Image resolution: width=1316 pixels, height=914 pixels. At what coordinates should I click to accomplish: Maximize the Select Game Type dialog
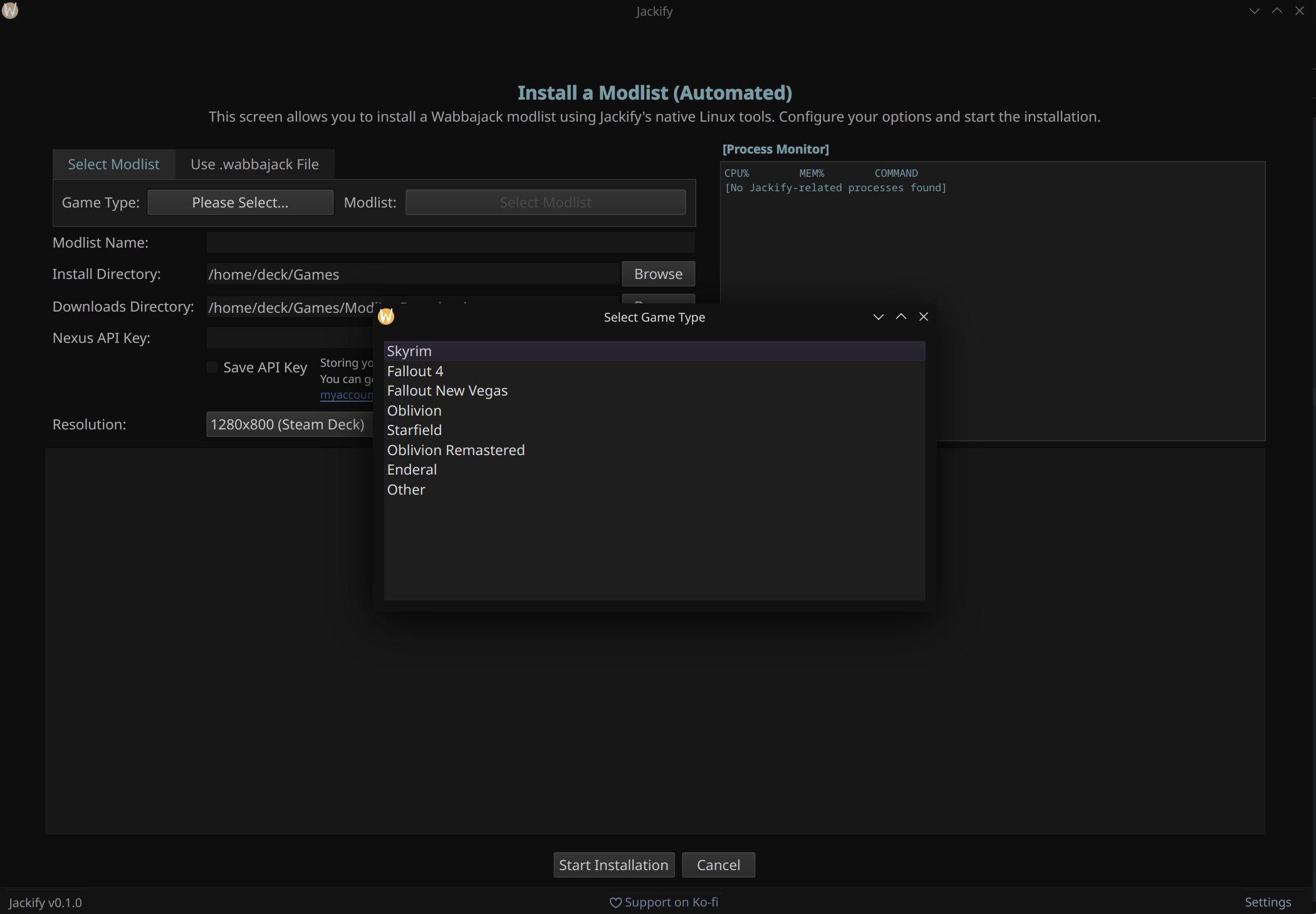[x=901, y=317]
